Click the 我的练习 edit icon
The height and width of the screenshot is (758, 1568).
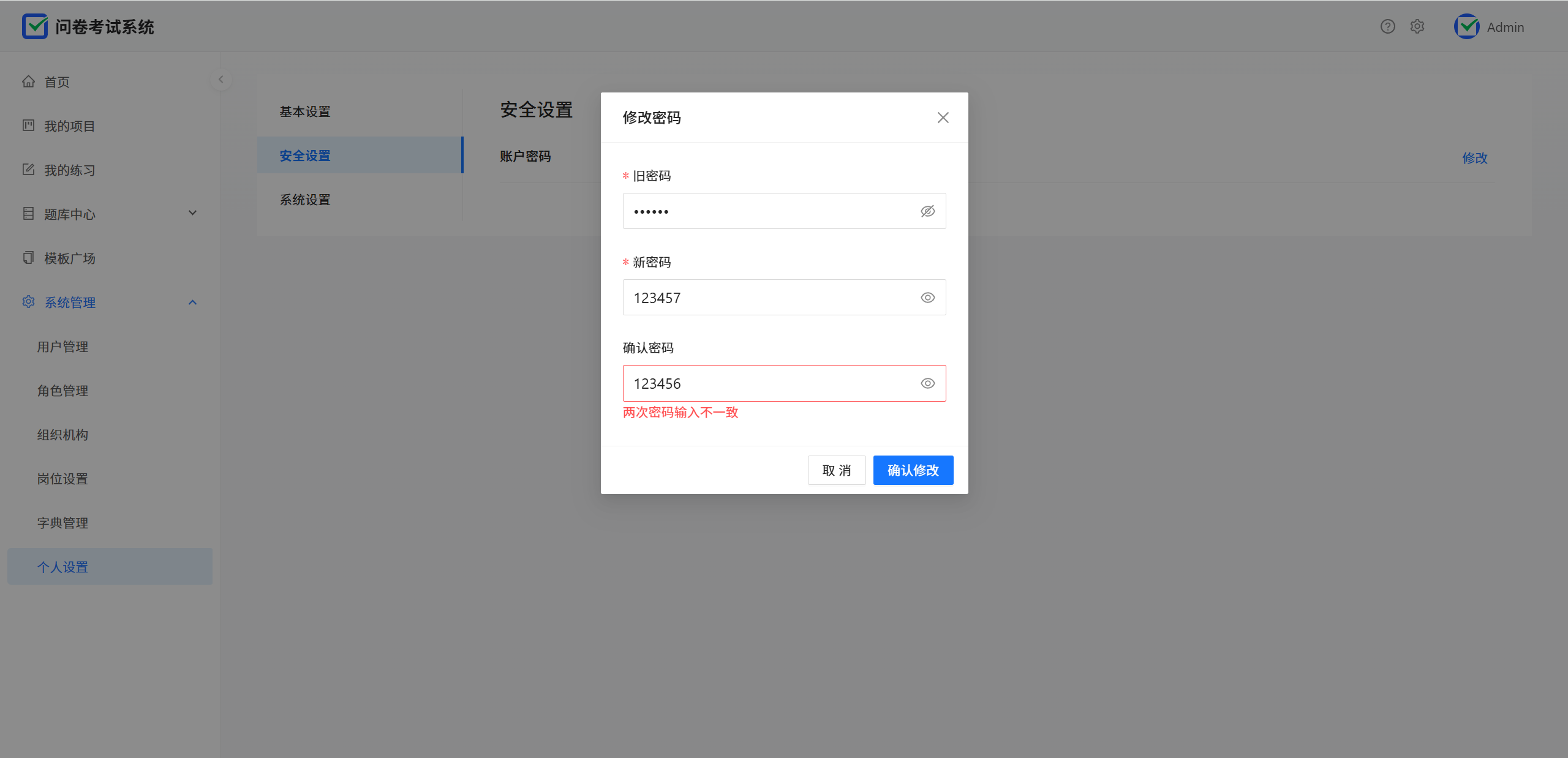[x=28, y=170]
